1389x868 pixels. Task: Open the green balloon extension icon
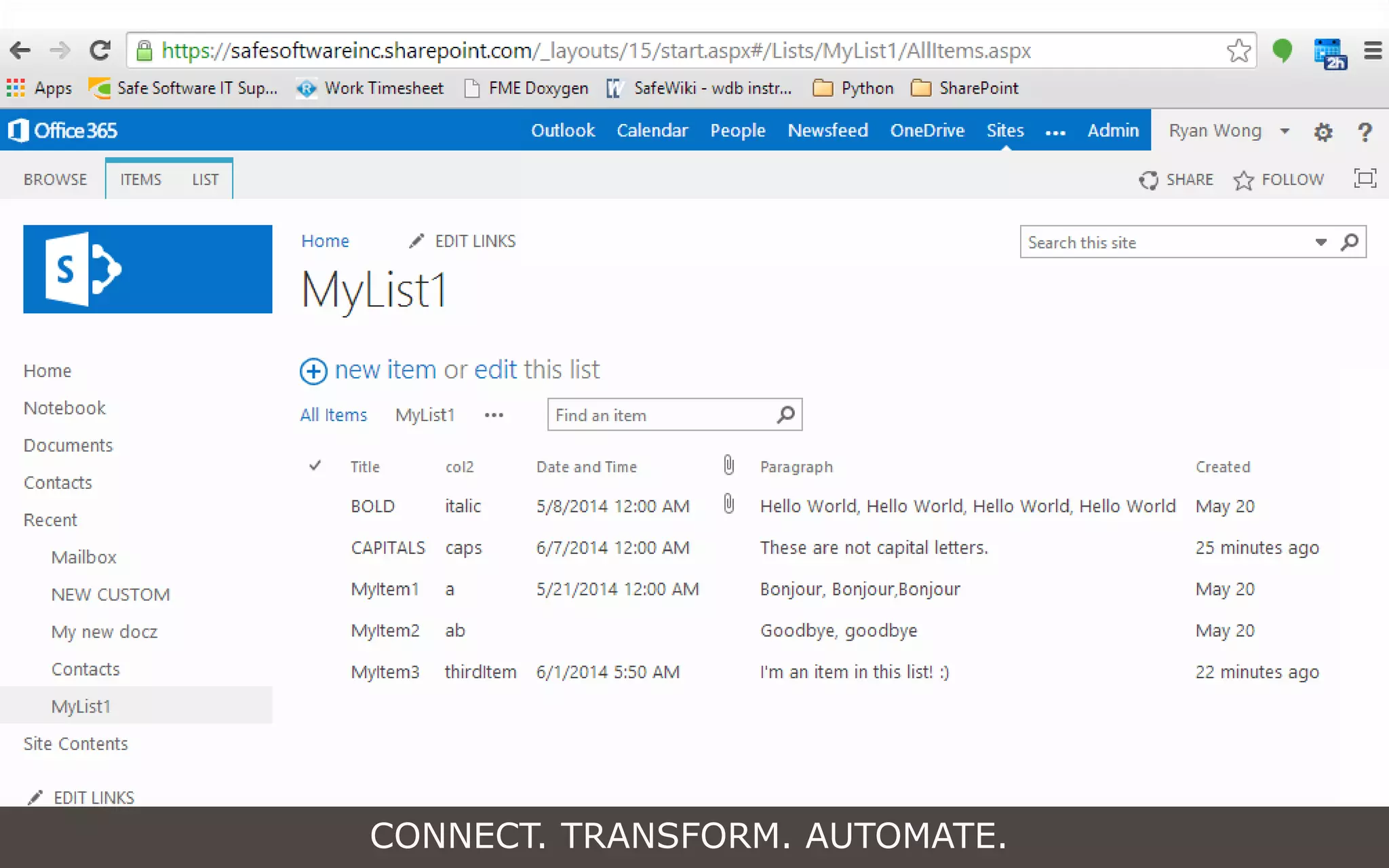point(1282,51)
